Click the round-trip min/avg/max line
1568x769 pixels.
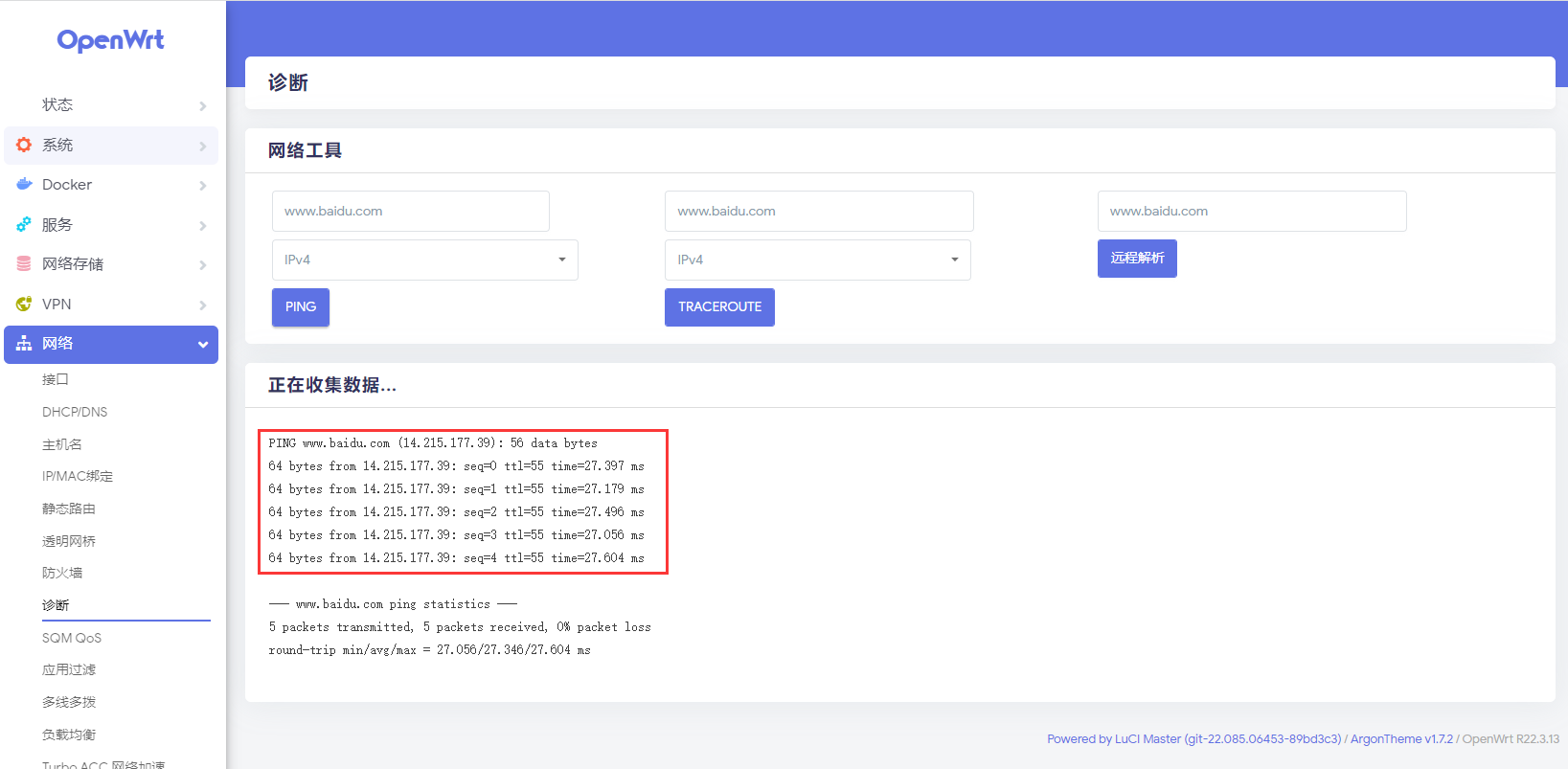429,650
